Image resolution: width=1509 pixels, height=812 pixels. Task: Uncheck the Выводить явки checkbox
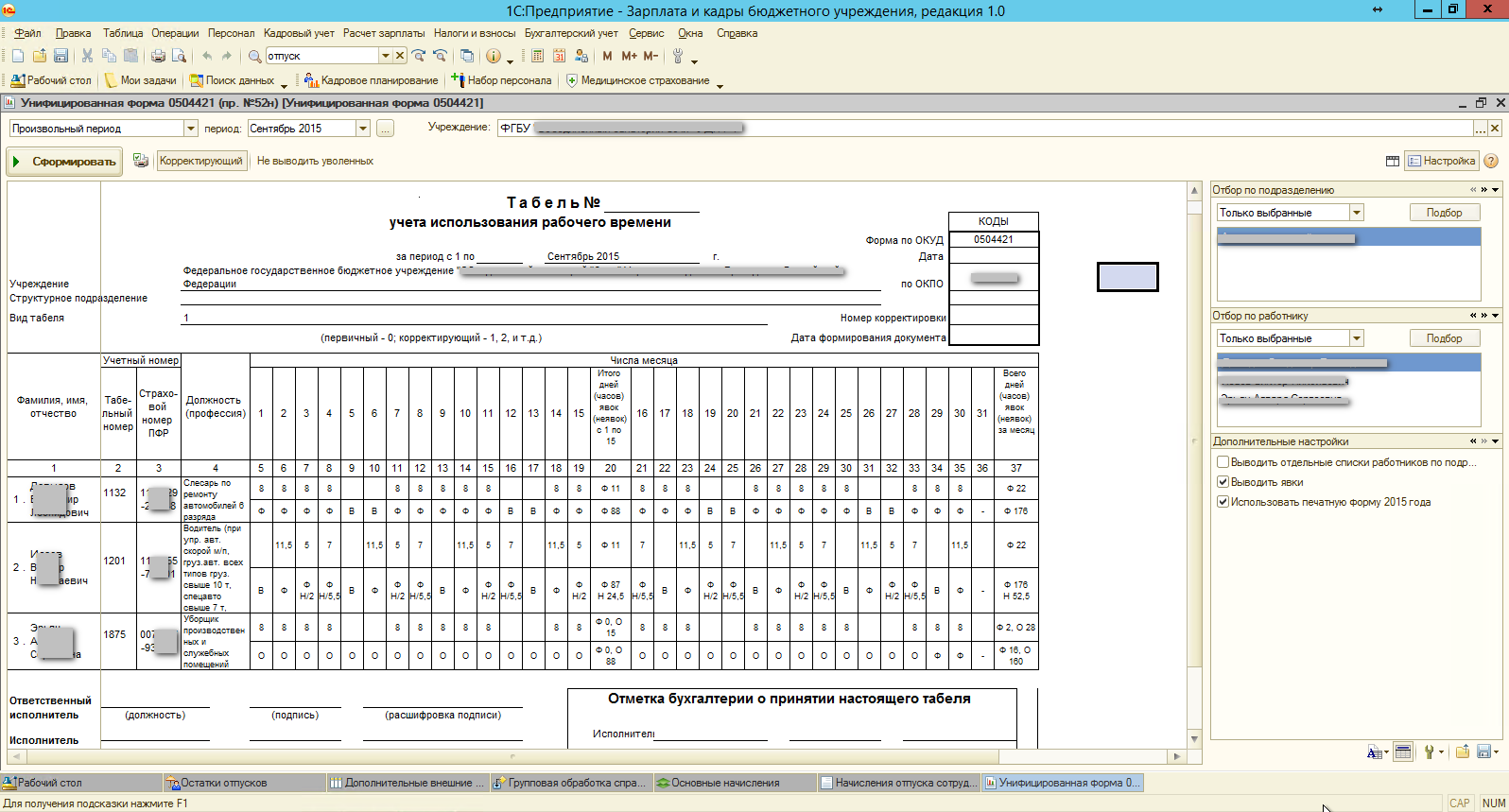point(1223,482)
